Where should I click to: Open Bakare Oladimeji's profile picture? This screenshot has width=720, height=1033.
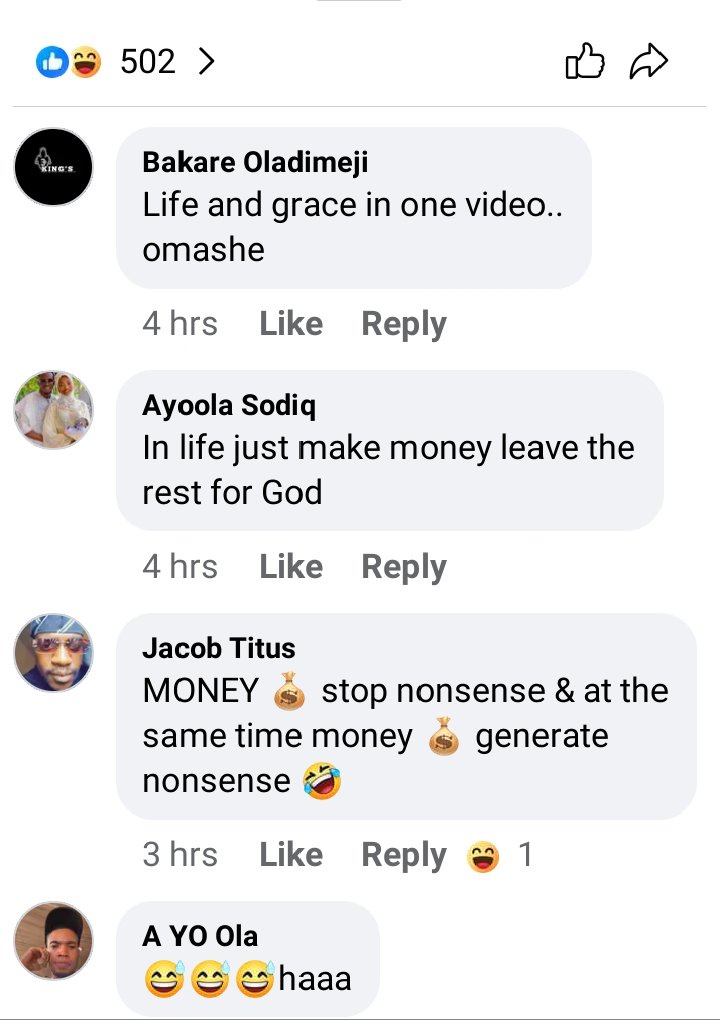click(53, 167)
